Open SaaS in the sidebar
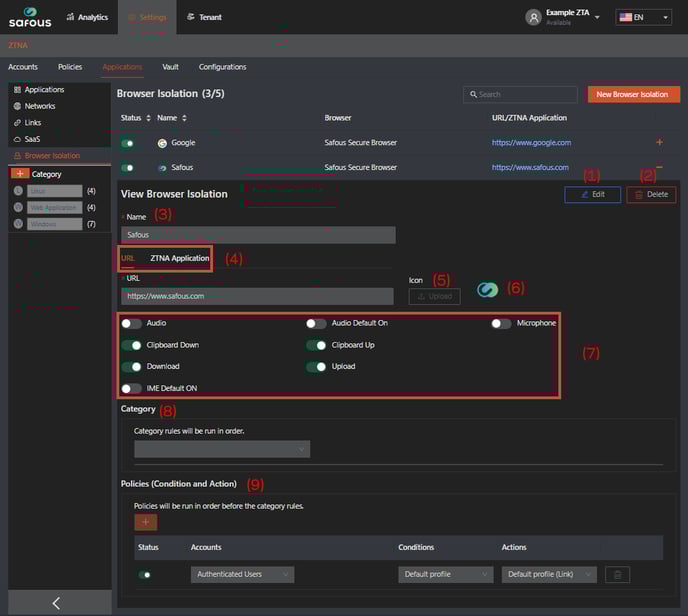 click(32, 139)
